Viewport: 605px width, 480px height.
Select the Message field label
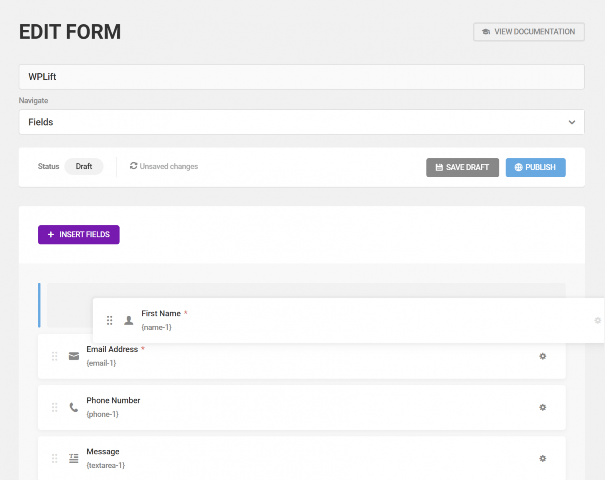103,451
